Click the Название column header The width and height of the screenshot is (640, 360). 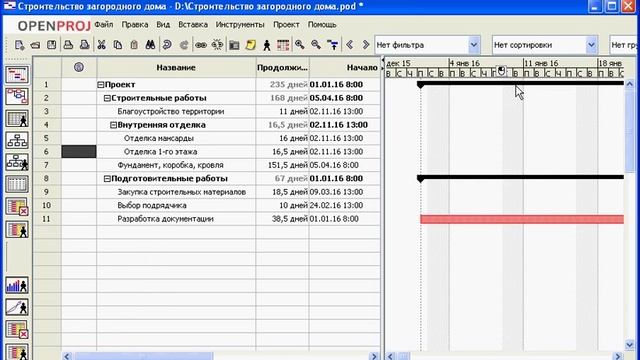click(176, 68)
